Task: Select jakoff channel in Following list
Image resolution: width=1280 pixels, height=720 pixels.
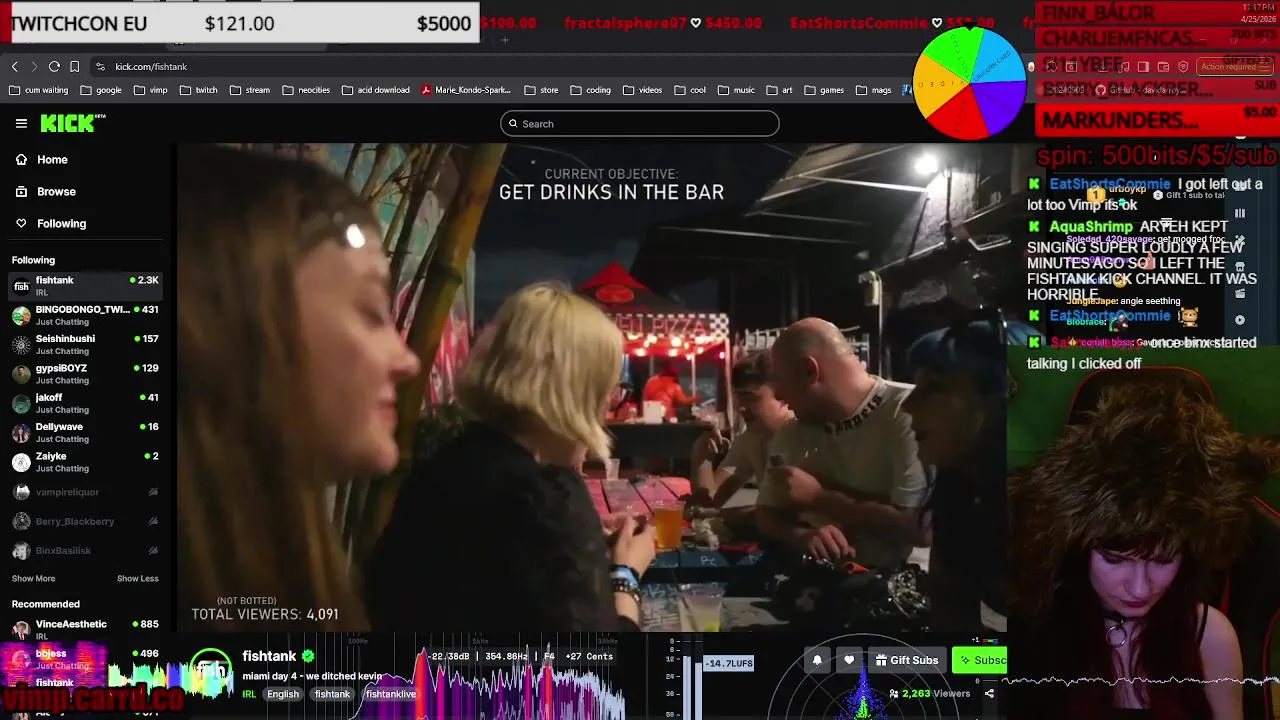Action: coord(85,403)
